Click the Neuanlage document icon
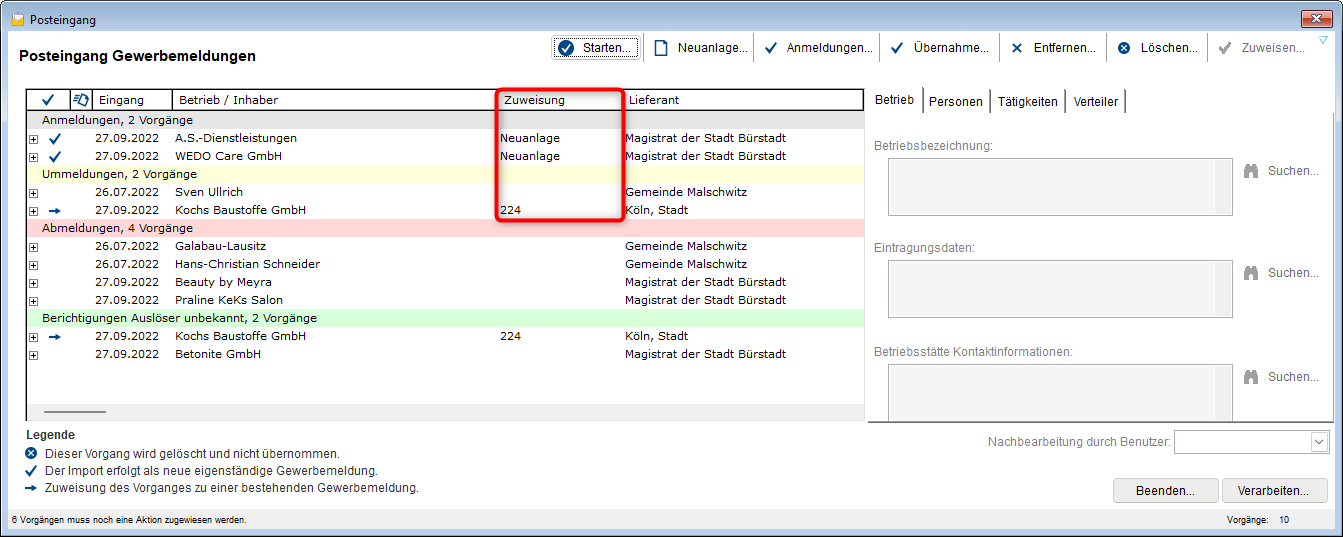Screen dimensions: 1343x537 [x=661, y=48]
